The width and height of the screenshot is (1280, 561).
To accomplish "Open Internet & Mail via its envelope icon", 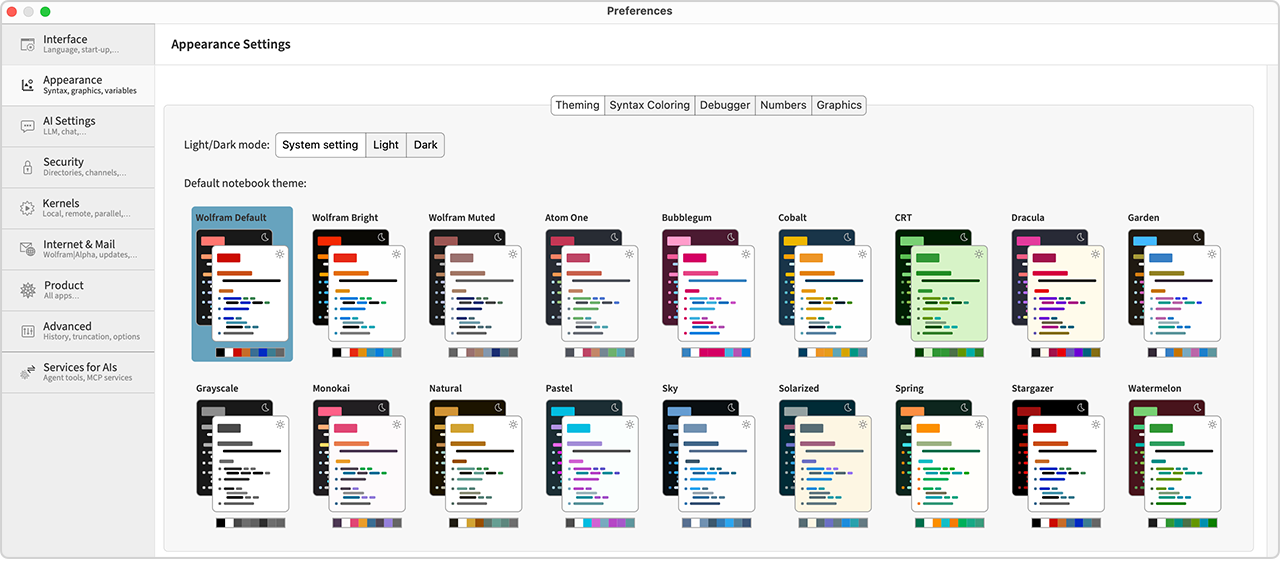I will [27, 249].
